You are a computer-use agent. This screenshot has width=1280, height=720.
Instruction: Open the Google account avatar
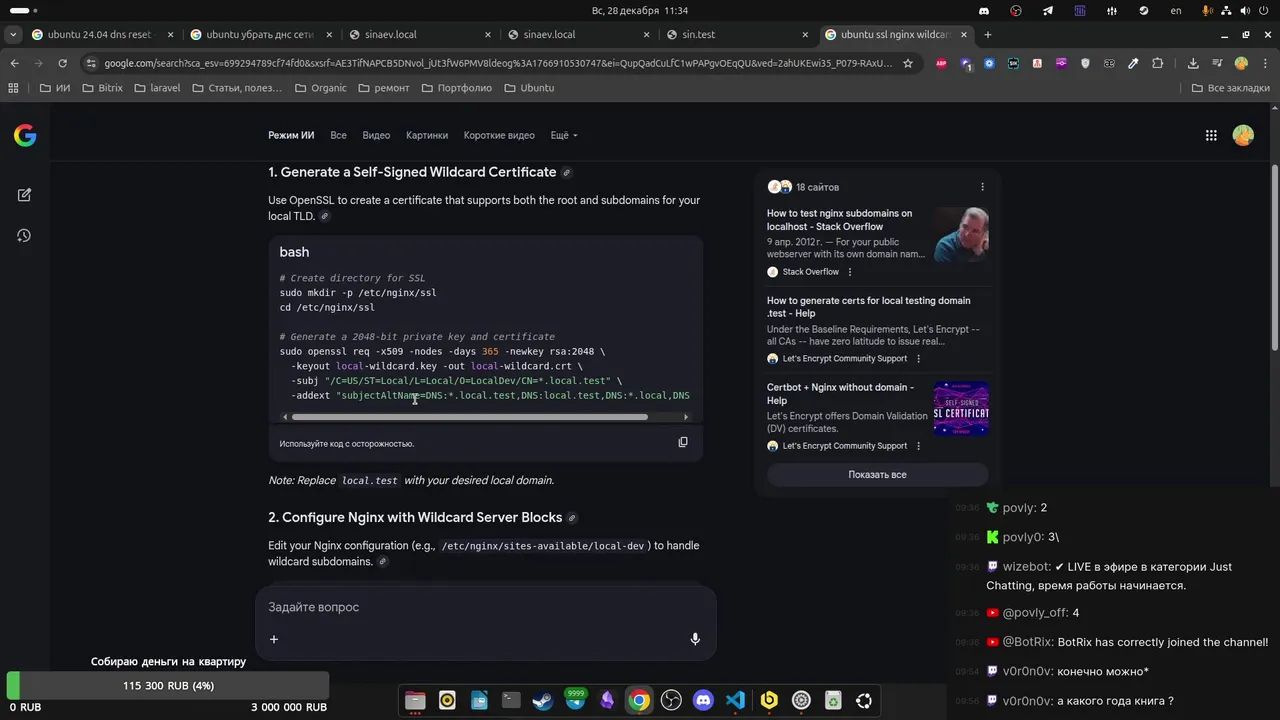pos(1243,135)
